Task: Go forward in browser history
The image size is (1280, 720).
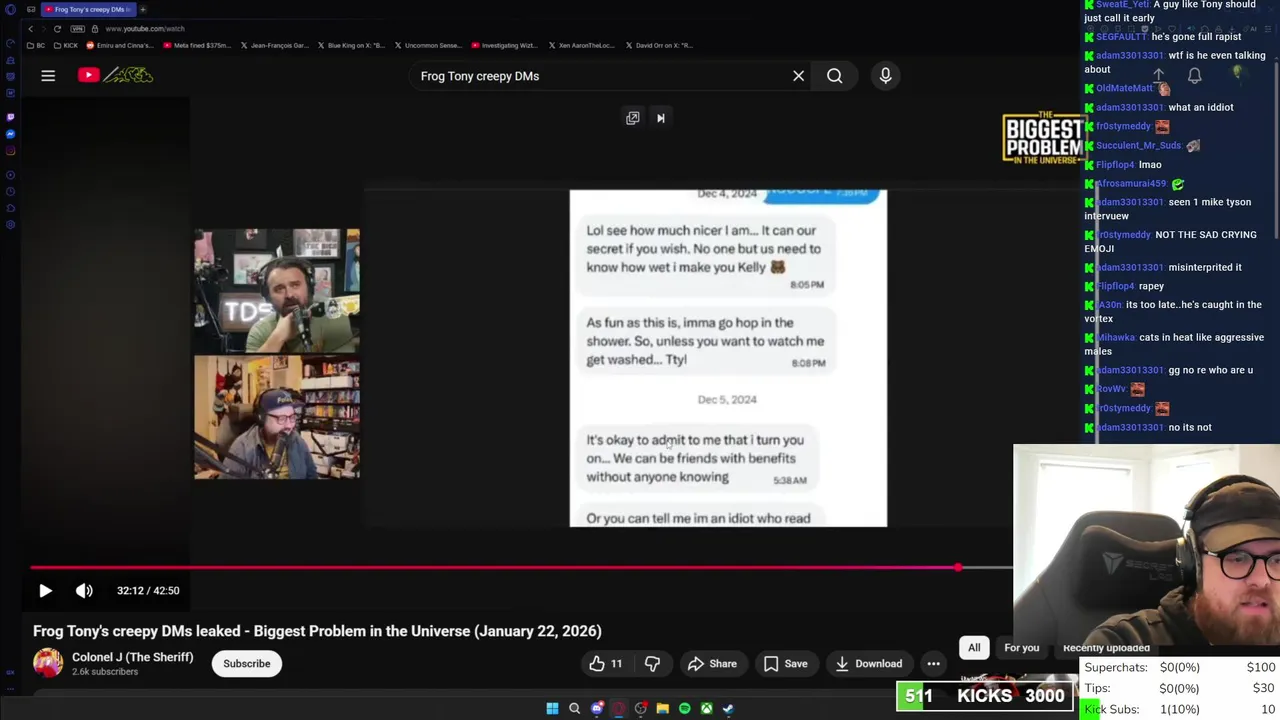Action: click(x=43, y=29)
